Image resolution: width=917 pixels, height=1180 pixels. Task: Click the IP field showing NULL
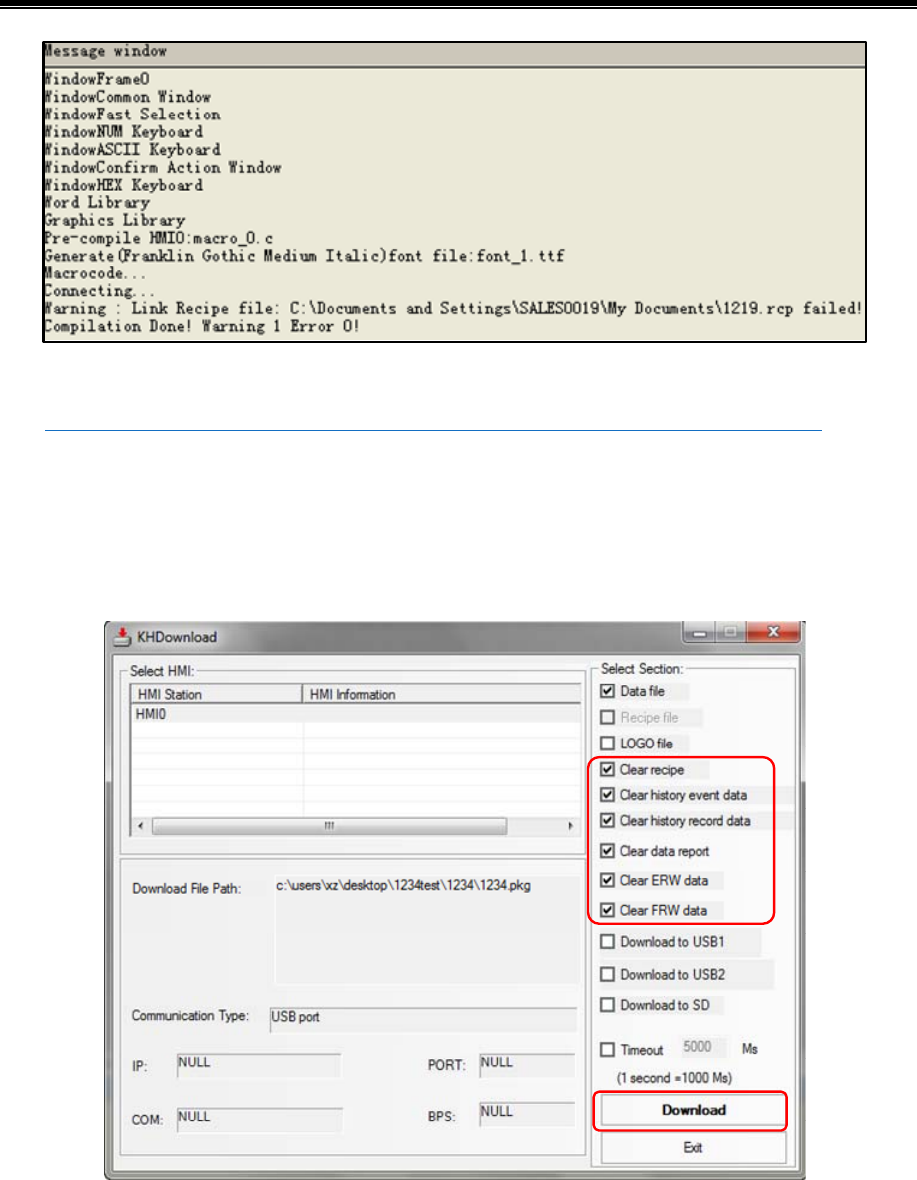click(259, 1065)
